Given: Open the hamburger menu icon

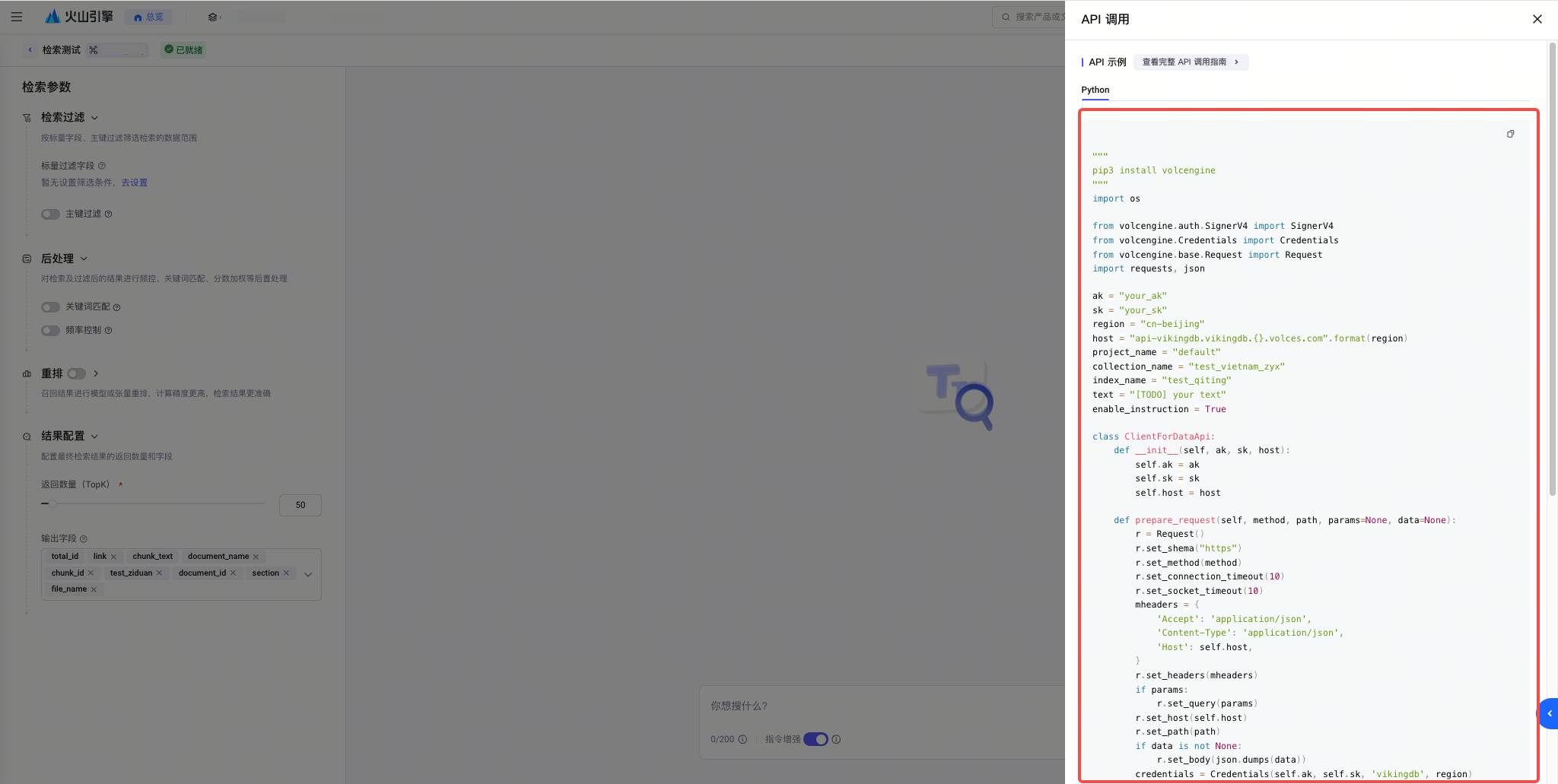Looking at the screenshot, I should tap(17, 17).
